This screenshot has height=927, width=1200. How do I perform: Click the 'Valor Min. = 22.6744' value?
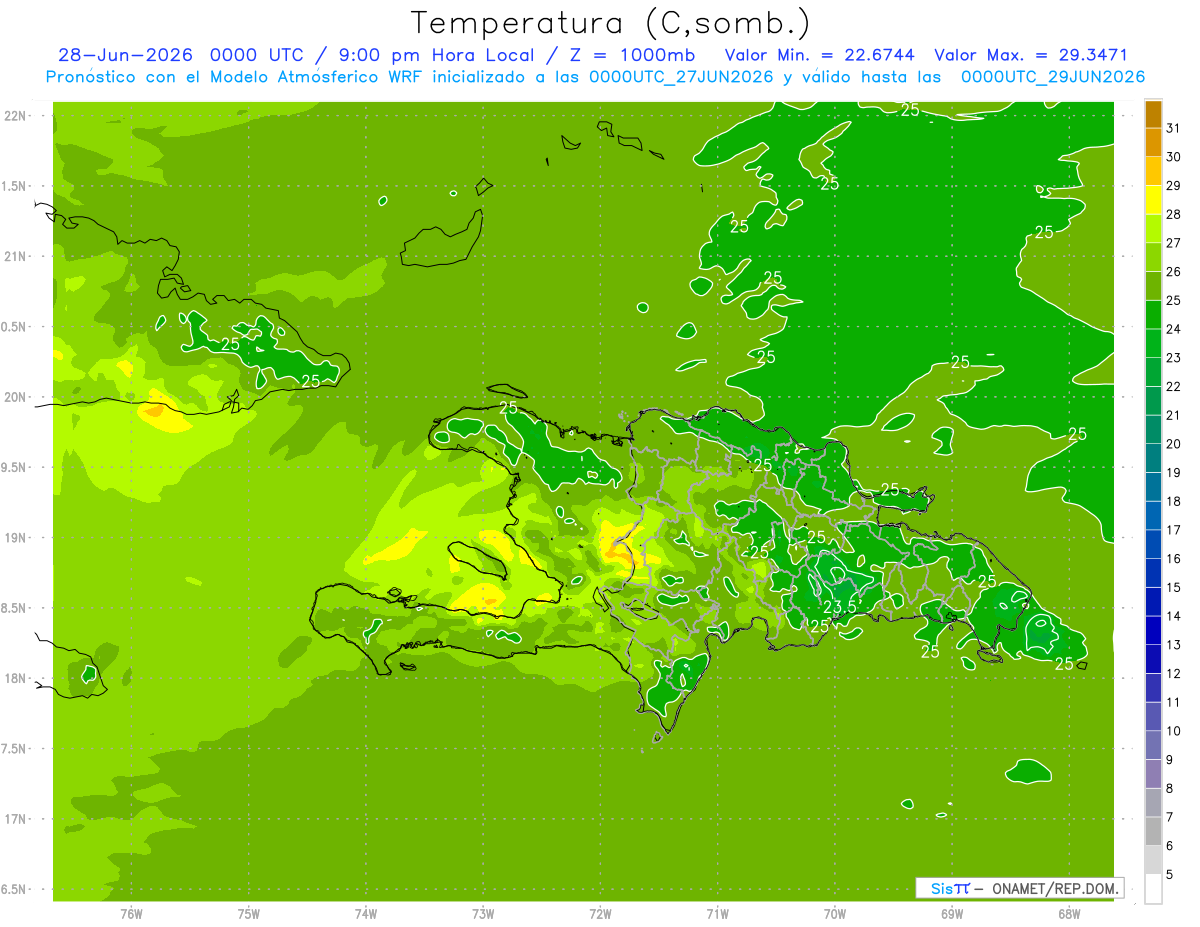point(820,55)
